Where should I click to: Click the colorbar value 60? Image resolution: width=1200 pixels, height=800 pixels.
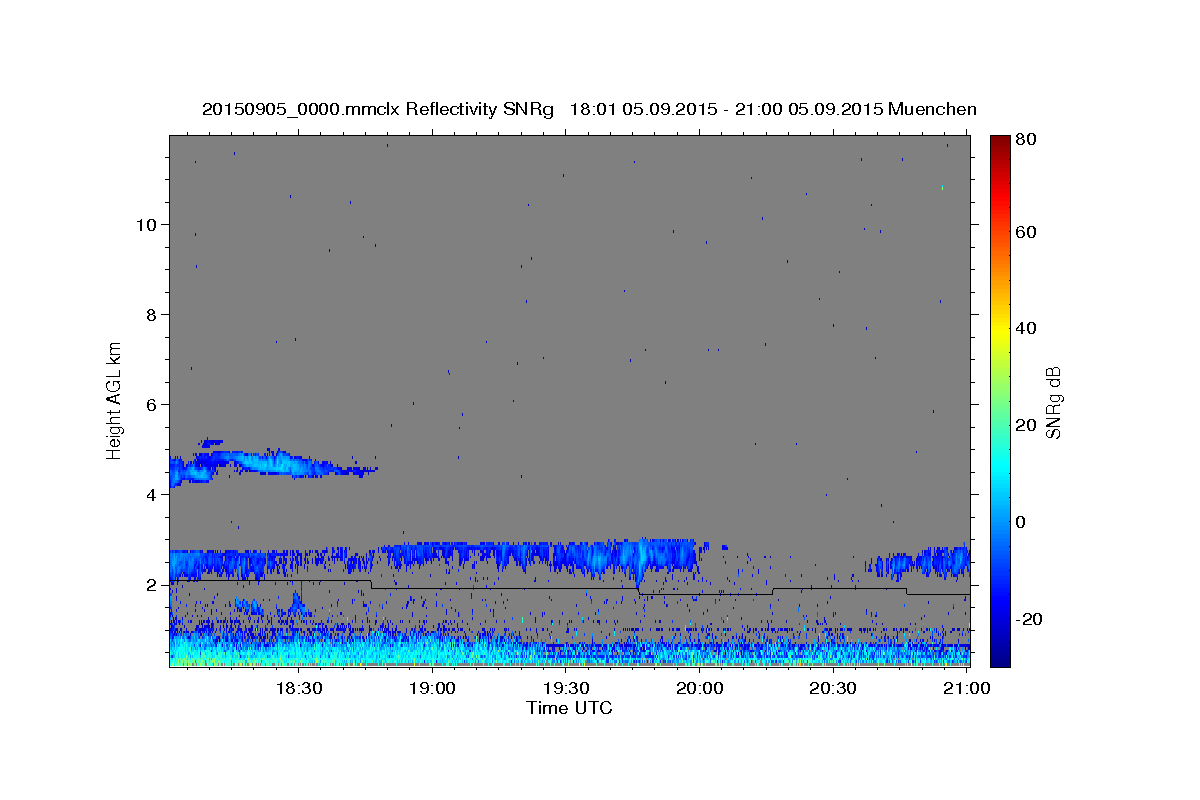(1026, 231)
